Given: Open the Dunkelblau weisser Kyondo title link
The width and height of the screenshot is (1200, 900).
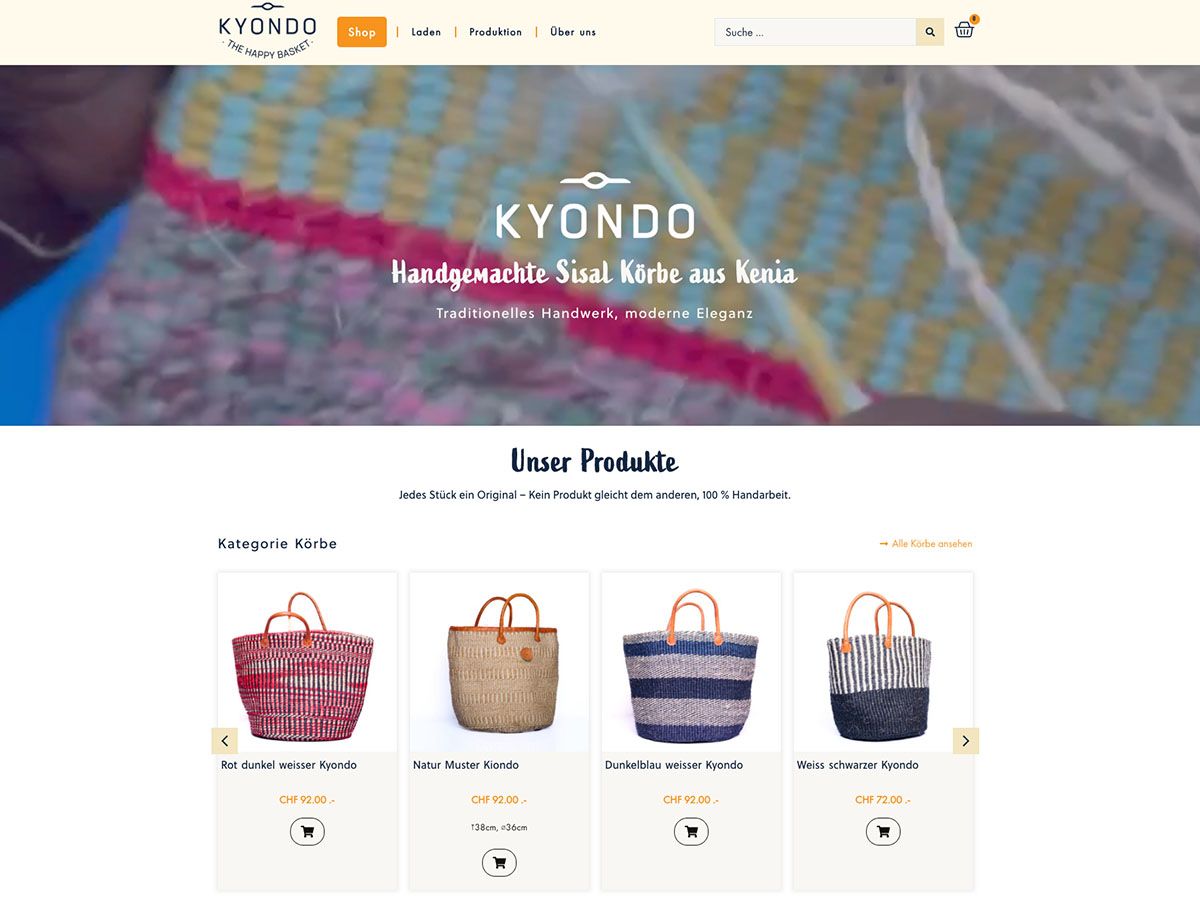Looking at the screenshot, I should coord(674,765).
